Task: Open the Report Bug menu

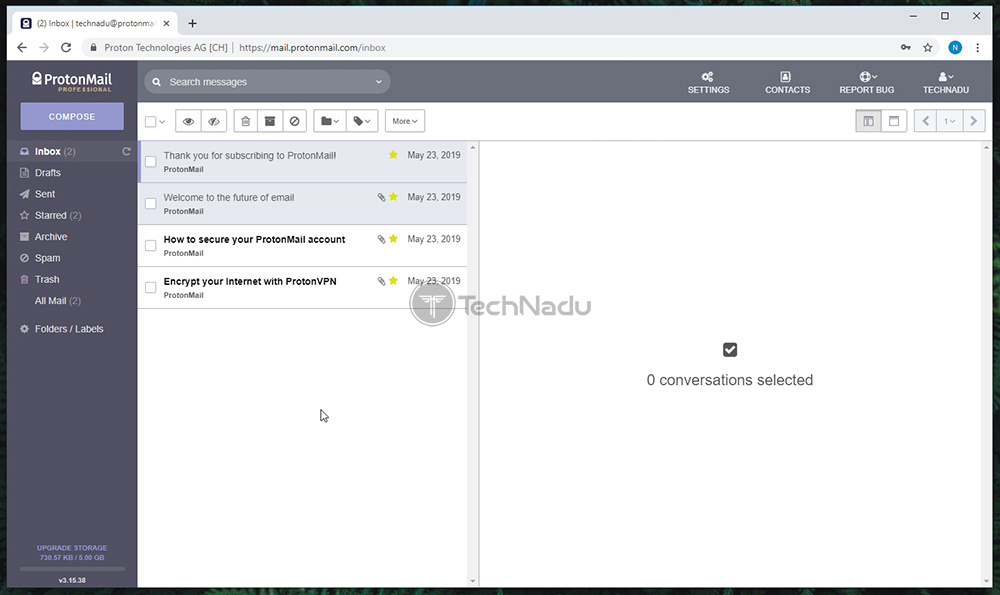Action: [866, 83]
